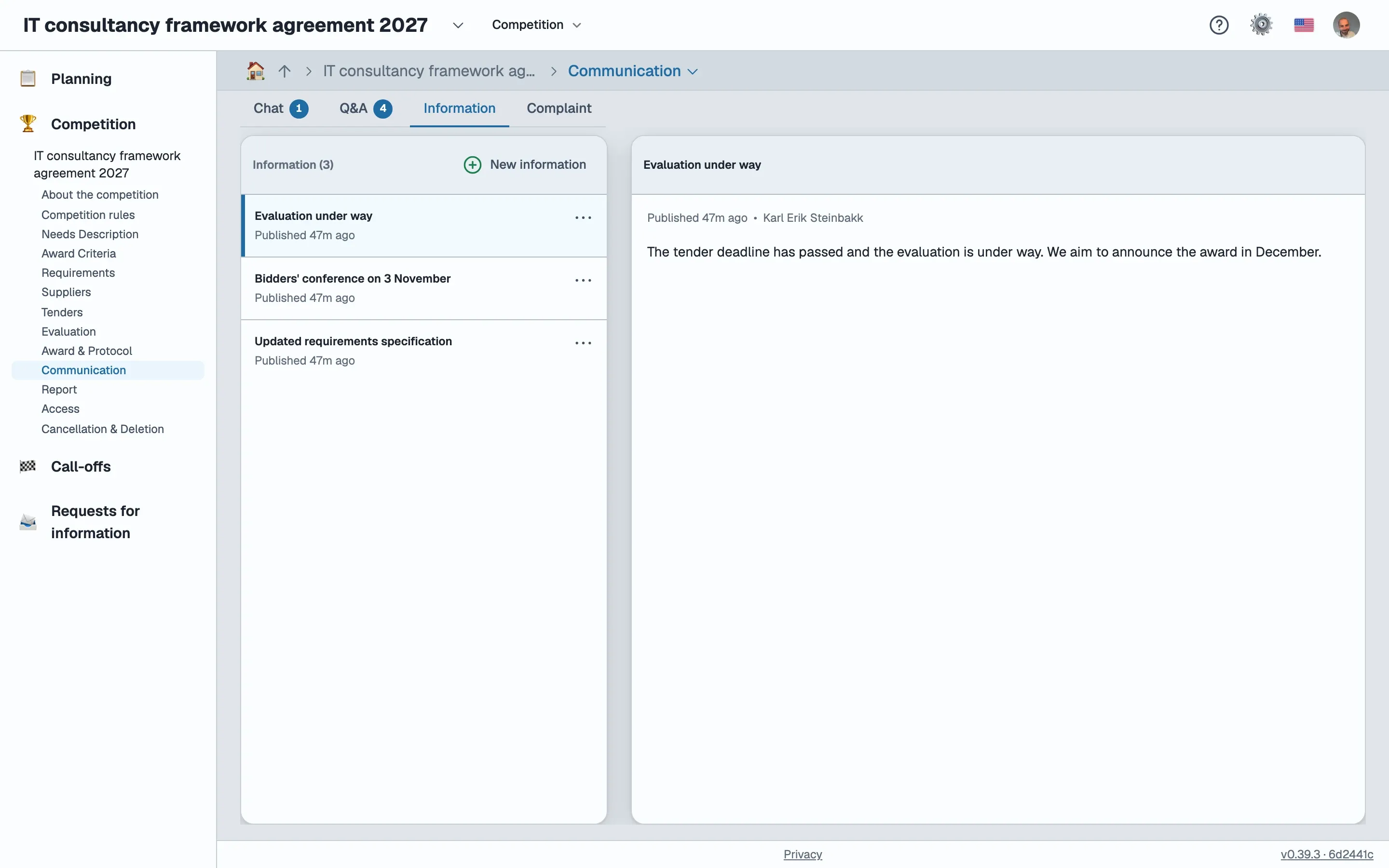Switch to the Chat tab
The image size is (1389, 868).
pyautogui.click(x=281, y=108)
